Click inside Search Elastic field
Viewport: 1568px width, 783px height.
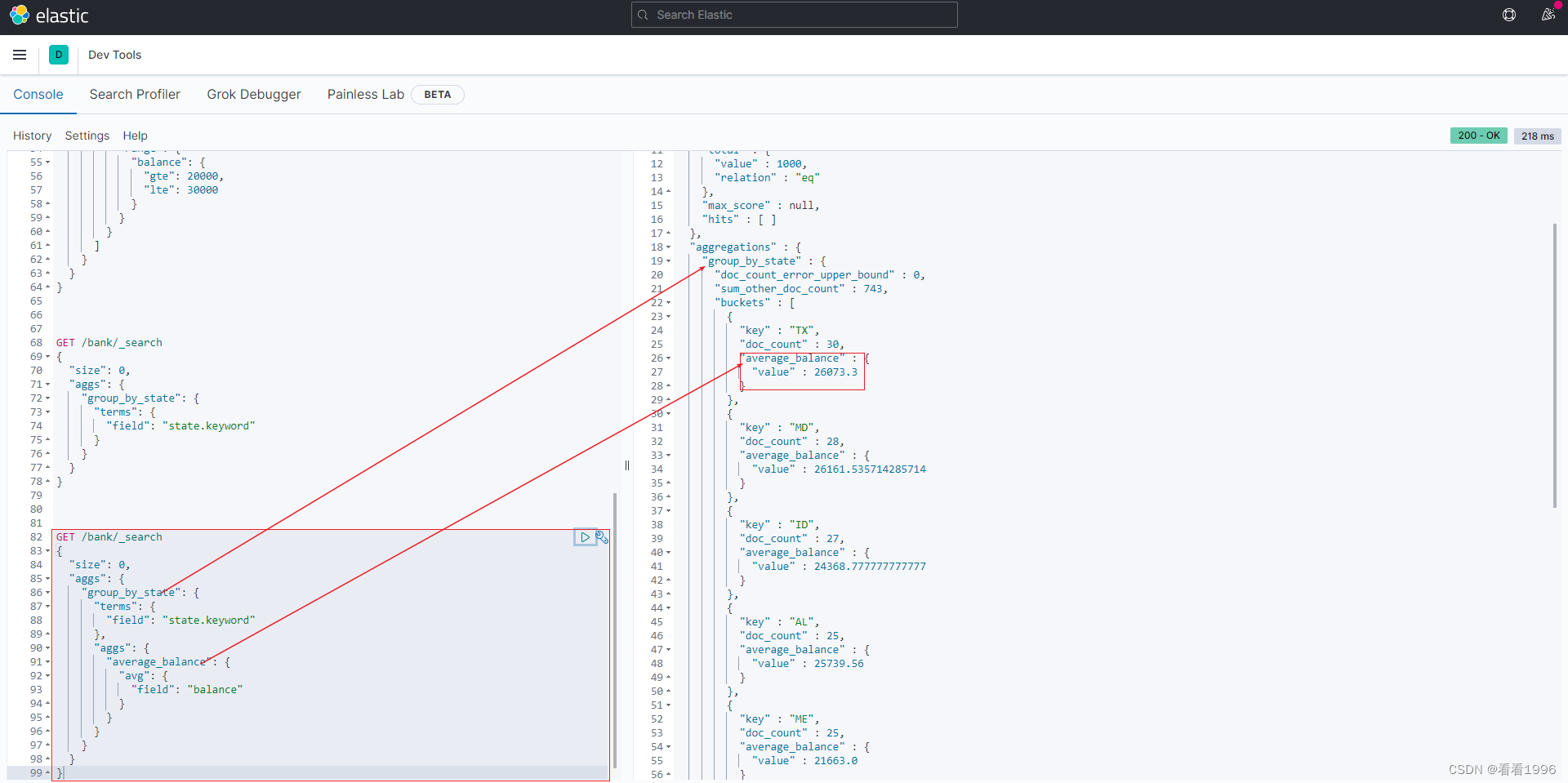click(795, 15)
